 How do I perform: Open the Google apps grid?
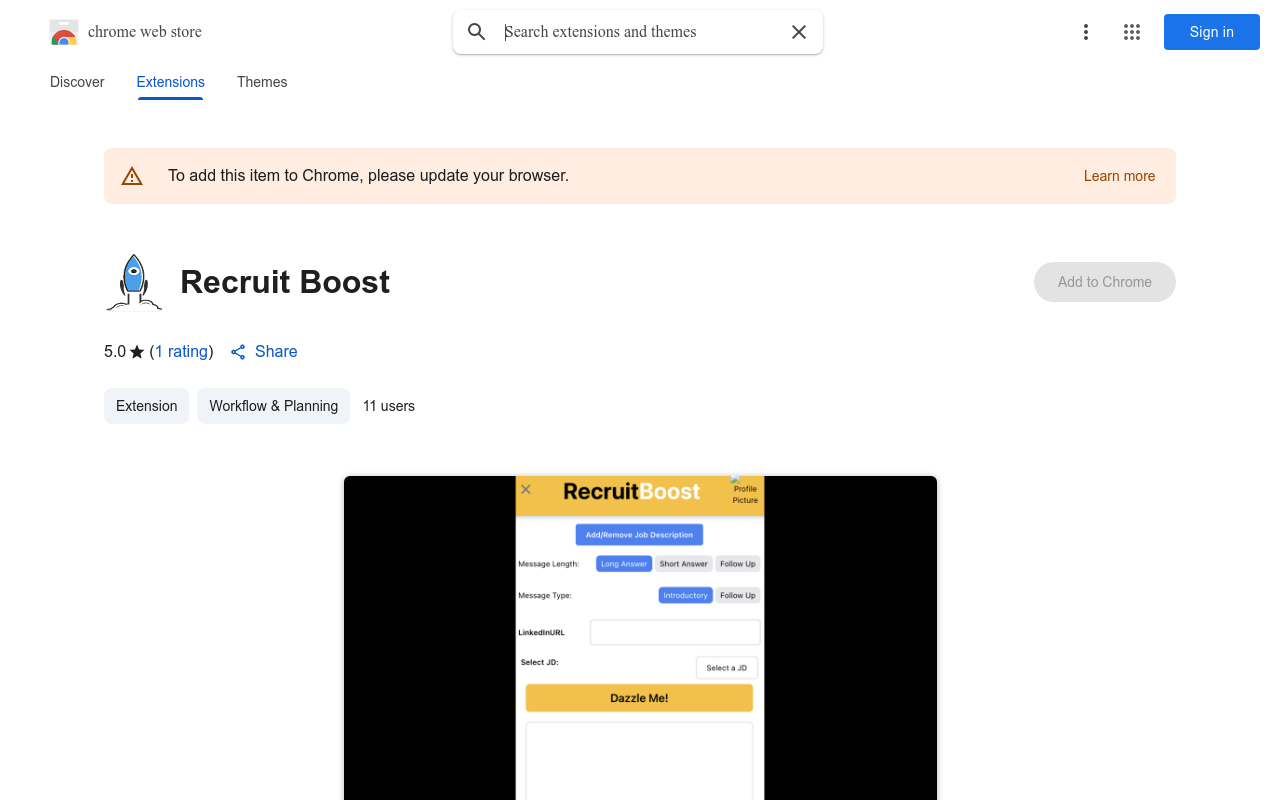1132,32
